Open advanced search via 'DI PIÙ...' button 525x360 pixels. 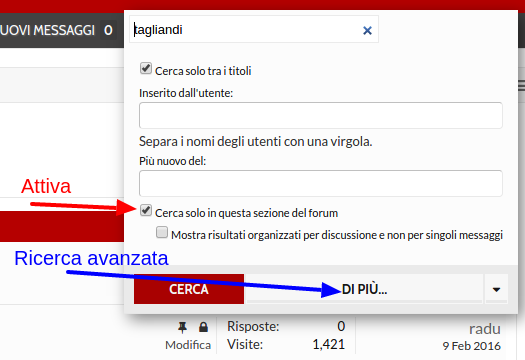click(364, 289)
